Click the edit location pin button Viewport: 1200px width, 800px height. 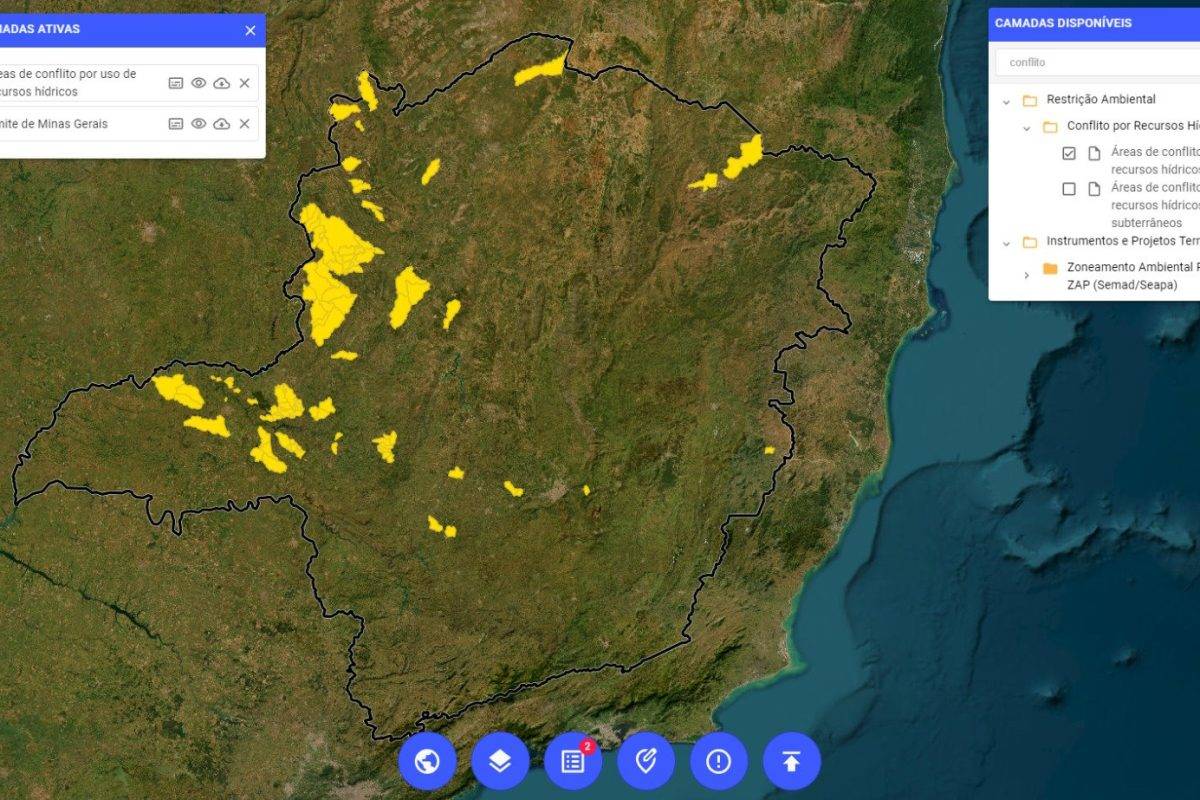646,762
